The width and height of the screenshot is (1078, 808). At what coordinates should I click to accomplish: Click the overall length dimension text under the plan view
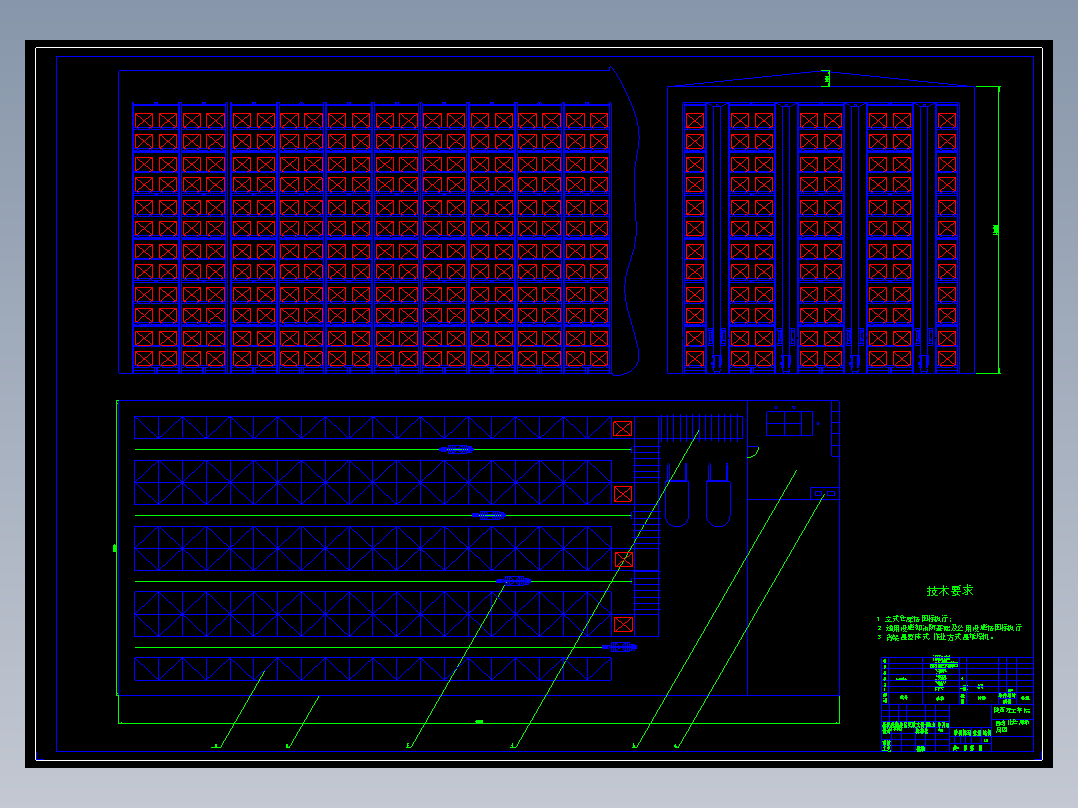pyautogui.click(x=479, y=721)
